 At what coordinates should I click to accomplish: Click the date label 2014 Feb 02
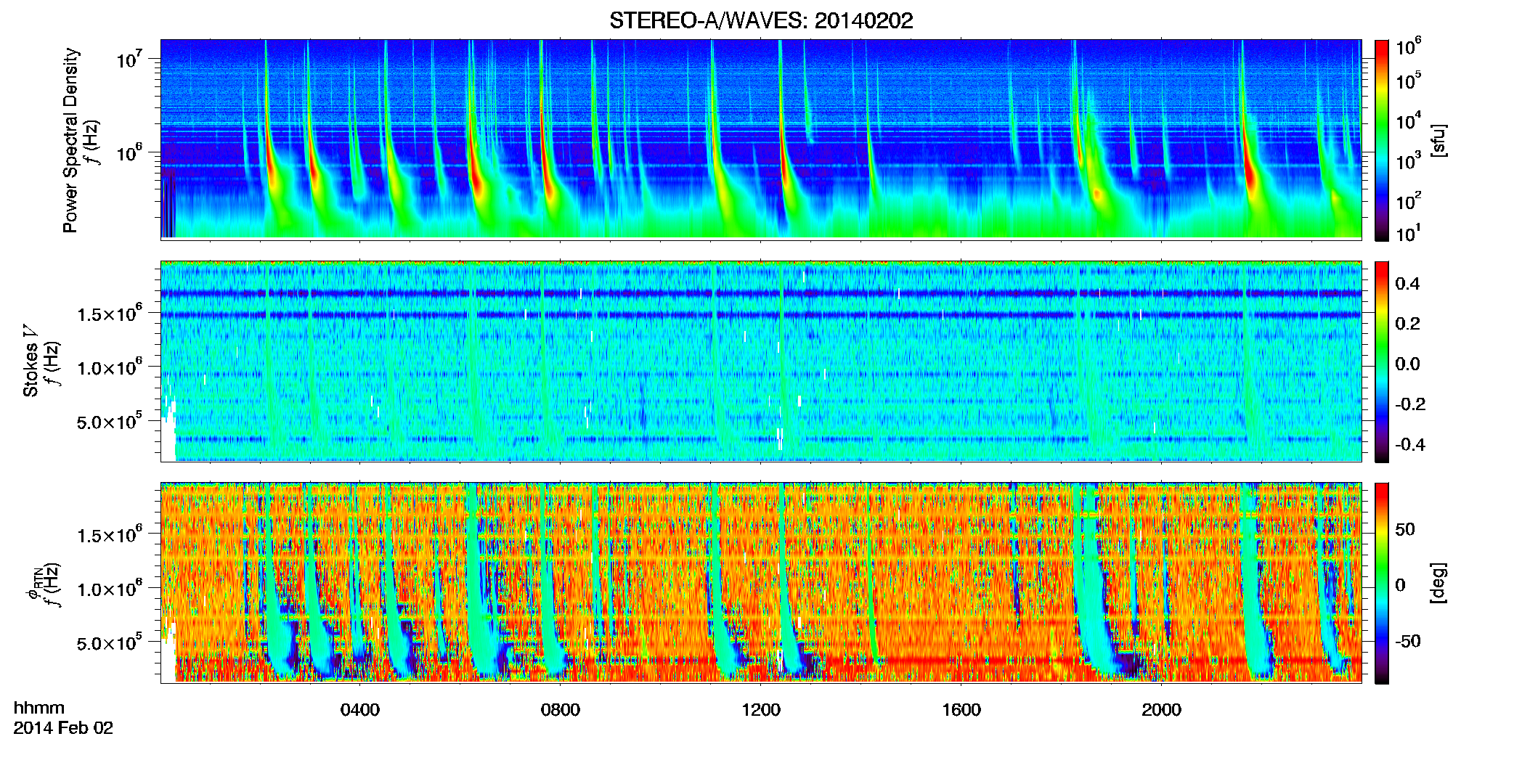coord(63,728)
